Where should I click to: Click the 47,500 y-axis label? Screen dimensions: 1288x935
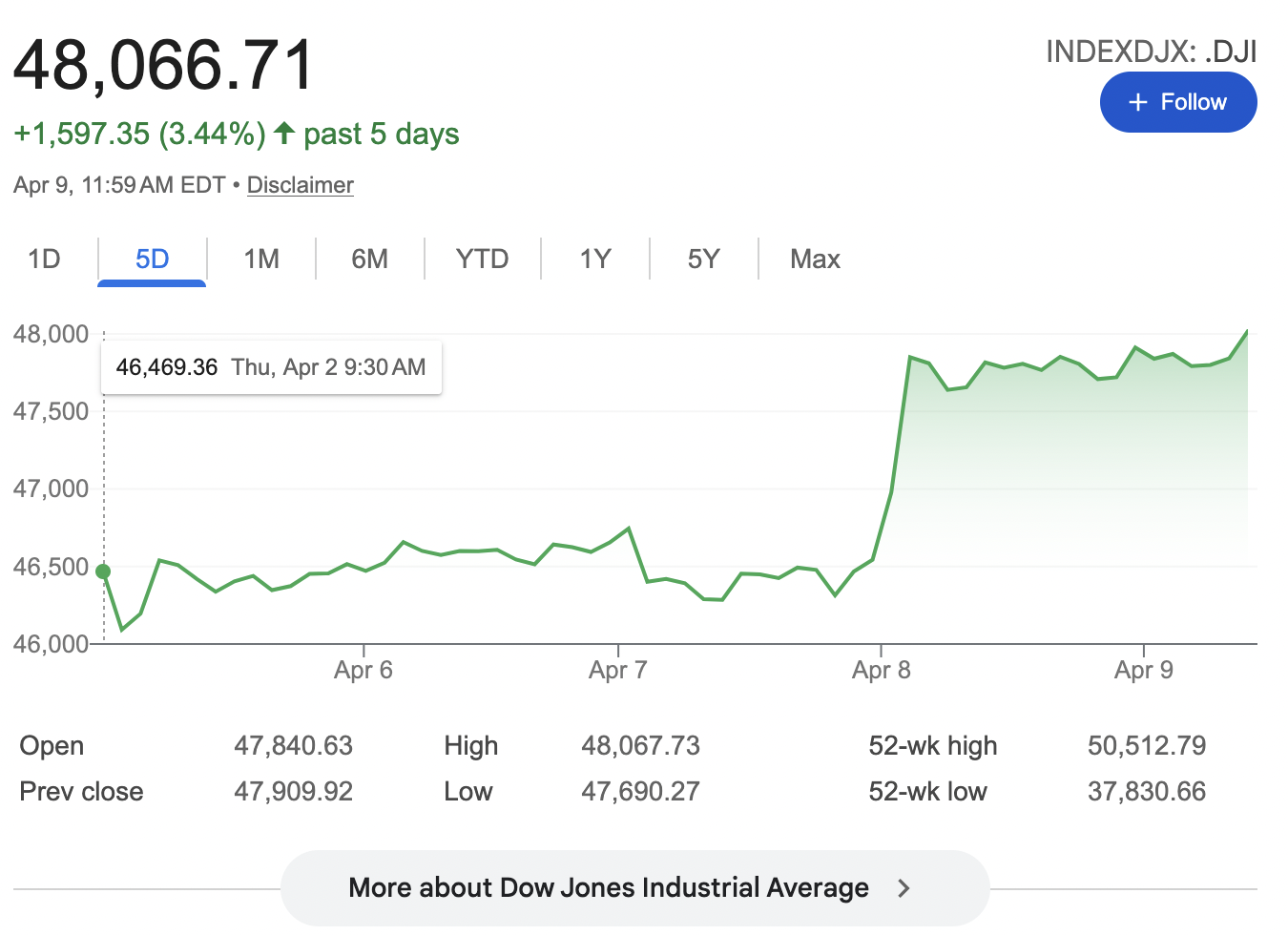51,411
